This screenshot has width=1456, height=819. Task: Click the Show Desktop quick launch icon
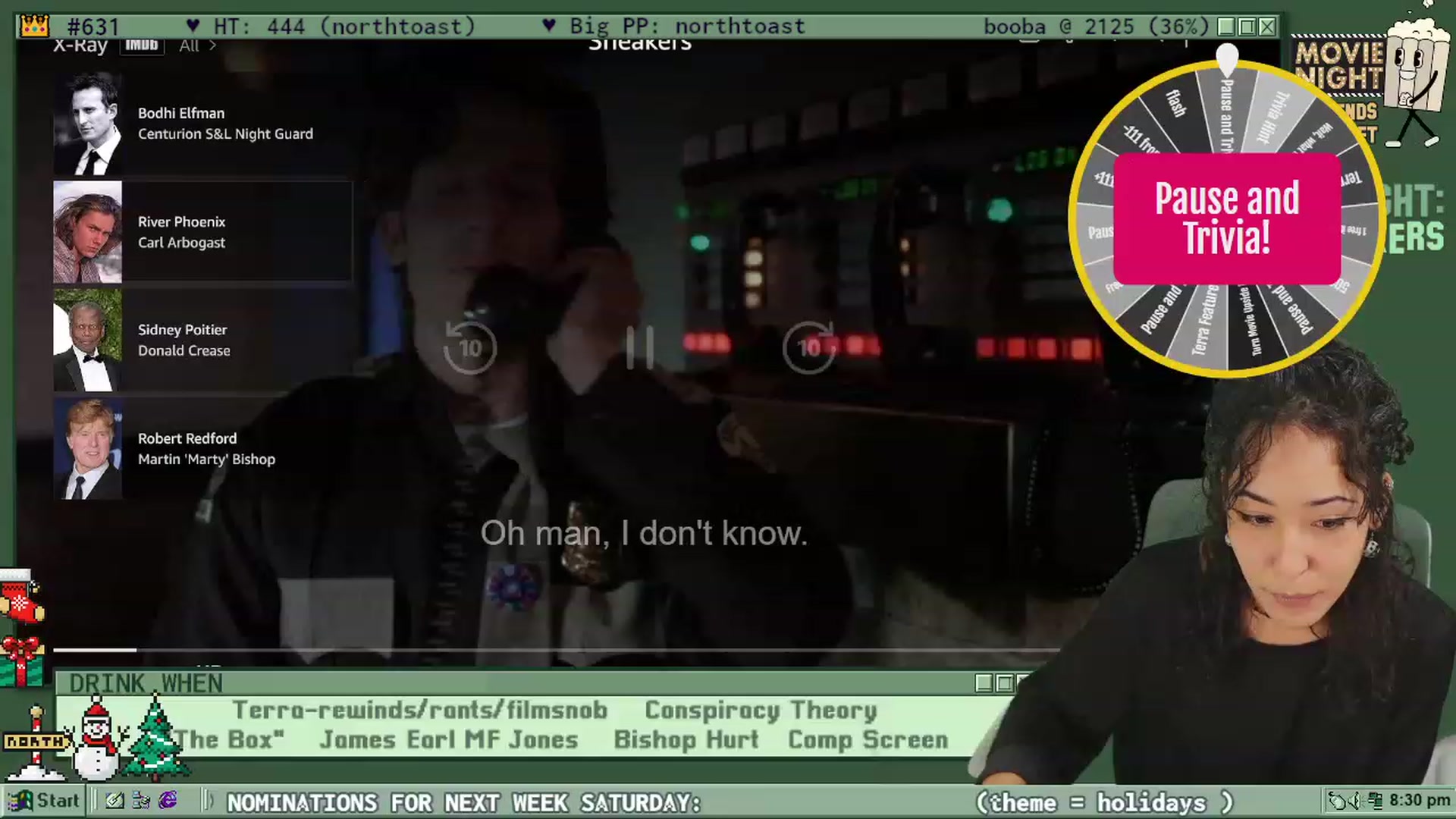115,801
